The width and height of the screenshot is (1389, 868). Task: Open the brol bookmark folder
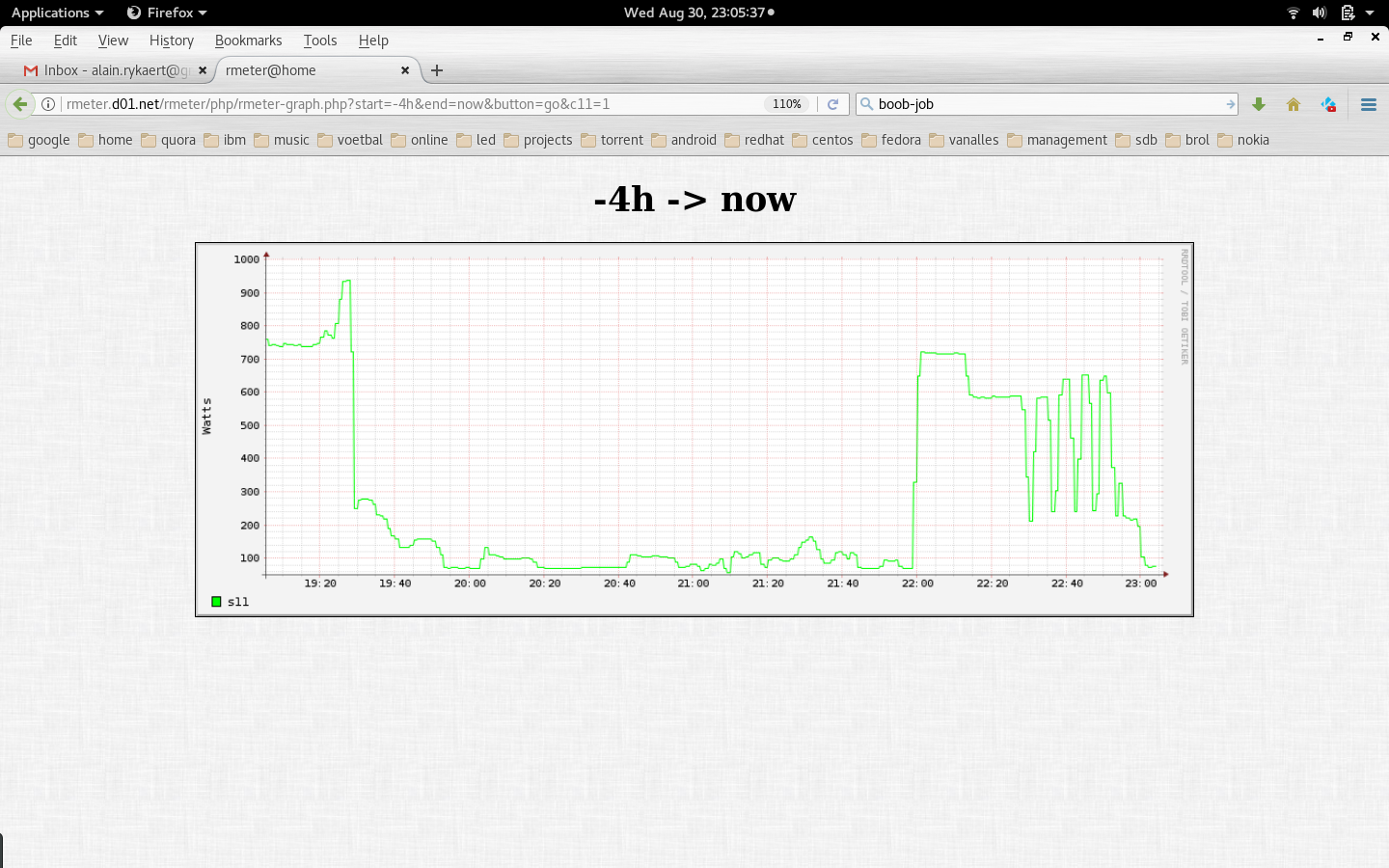point(1187,140)
